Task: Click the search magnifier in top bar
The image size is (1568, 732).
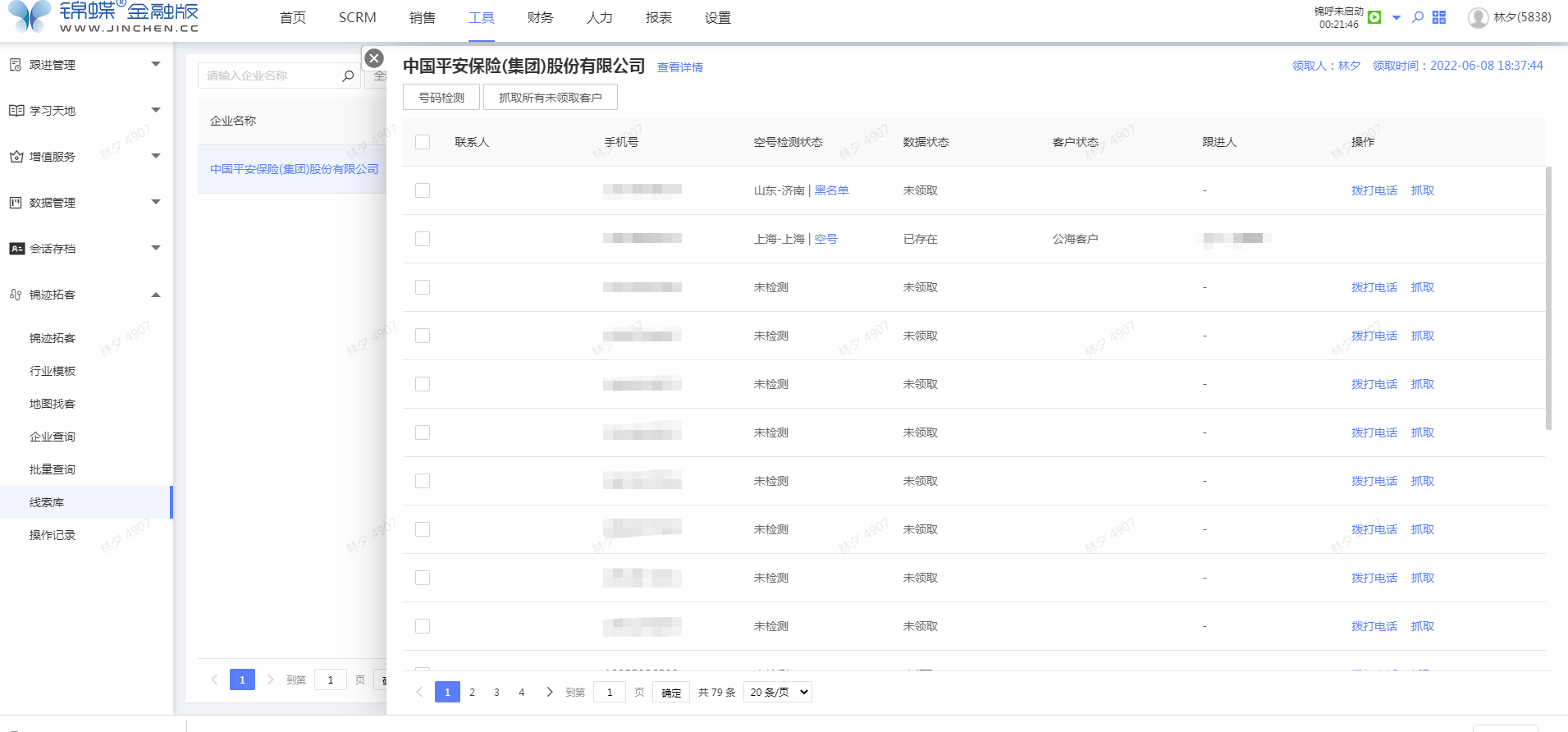Action: tap(1418, 17)
